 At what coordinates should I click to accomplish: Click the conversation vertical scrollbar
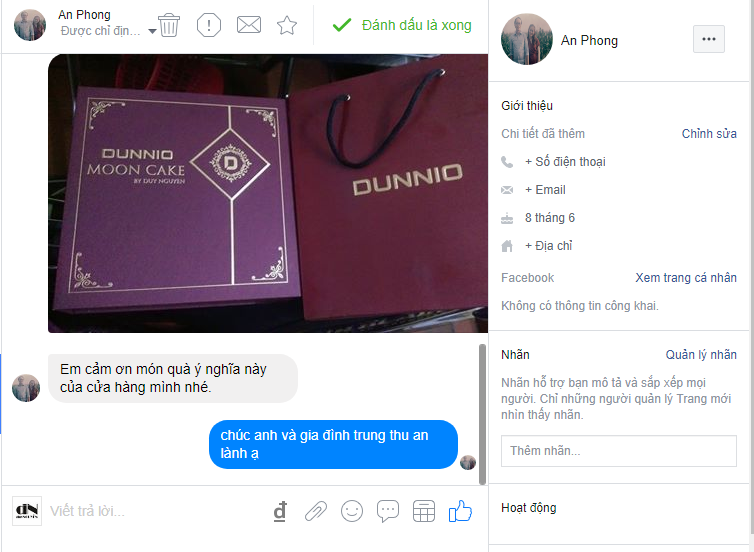pos(482,414)
